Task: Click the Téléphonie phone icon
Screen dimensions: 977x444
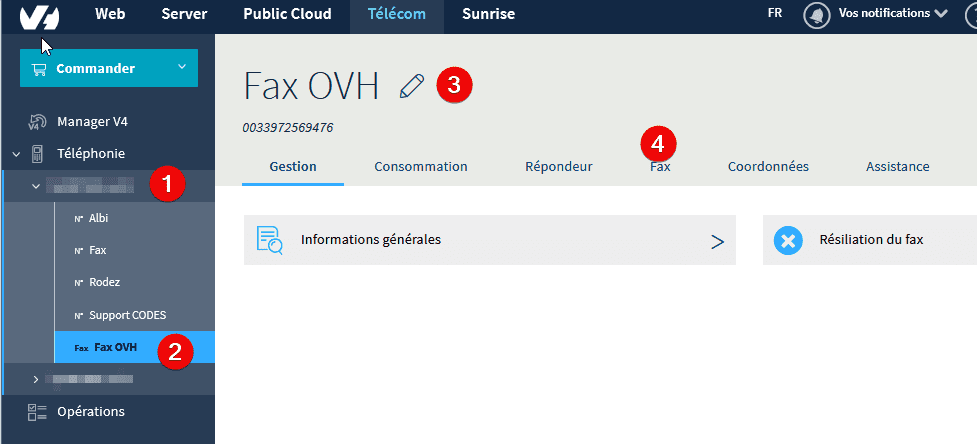Action: point(38,153)
